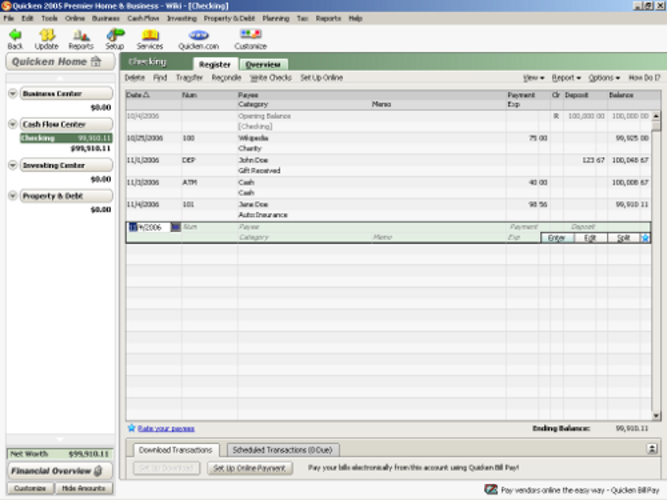Open the Property & Debt menu
The image size is (667, 500).
pos(229,18)
